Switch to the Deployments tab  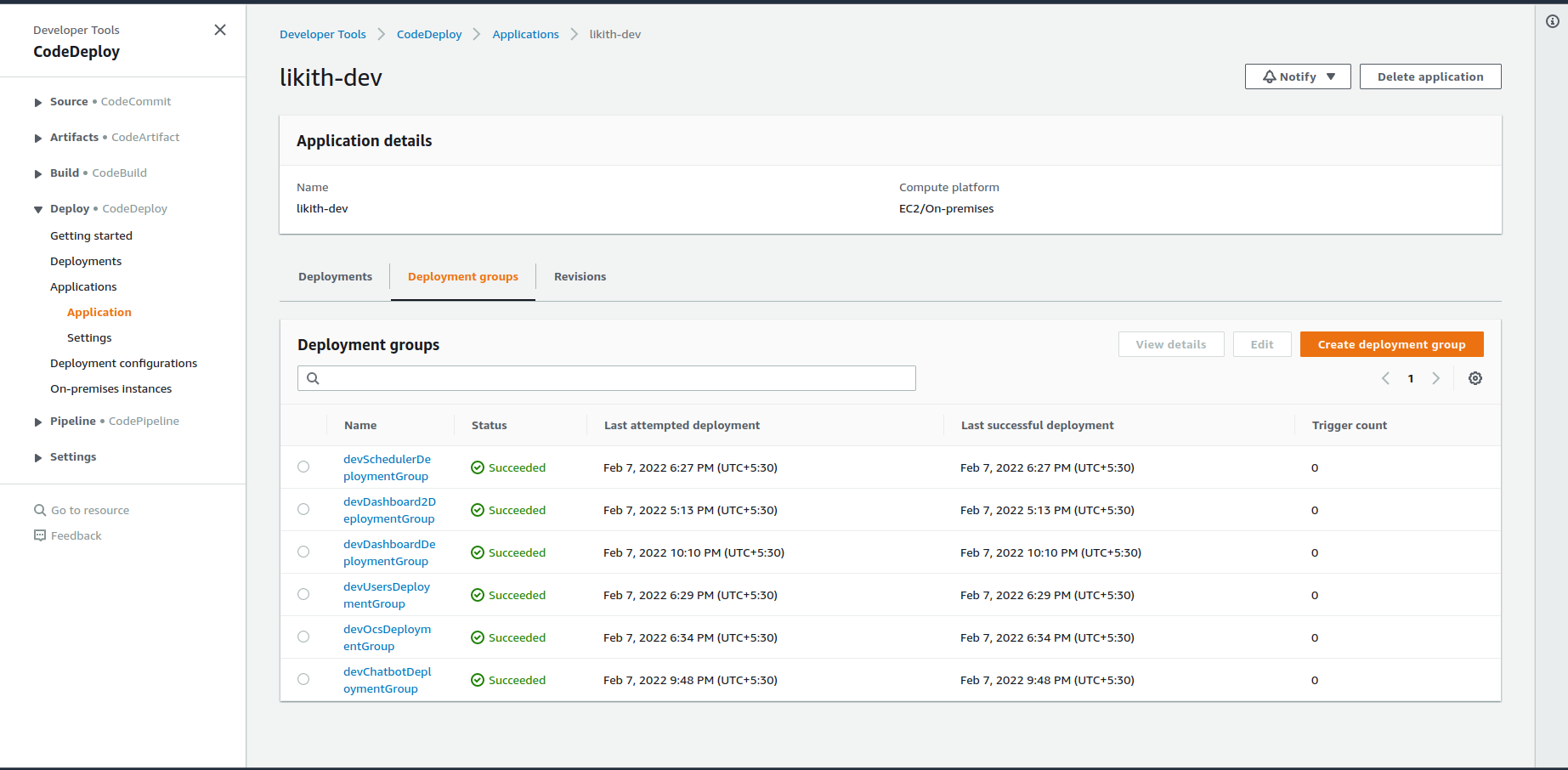(335, 276)
